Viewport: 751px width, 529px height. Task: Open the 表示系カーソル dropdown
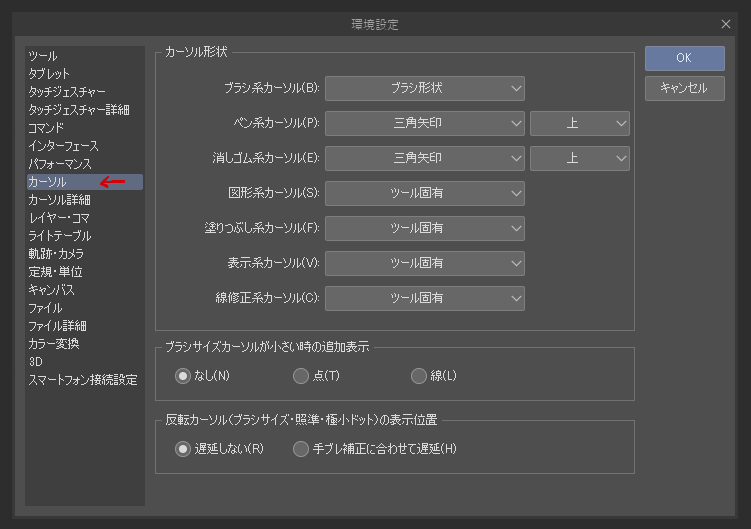(x=425, y=263)
